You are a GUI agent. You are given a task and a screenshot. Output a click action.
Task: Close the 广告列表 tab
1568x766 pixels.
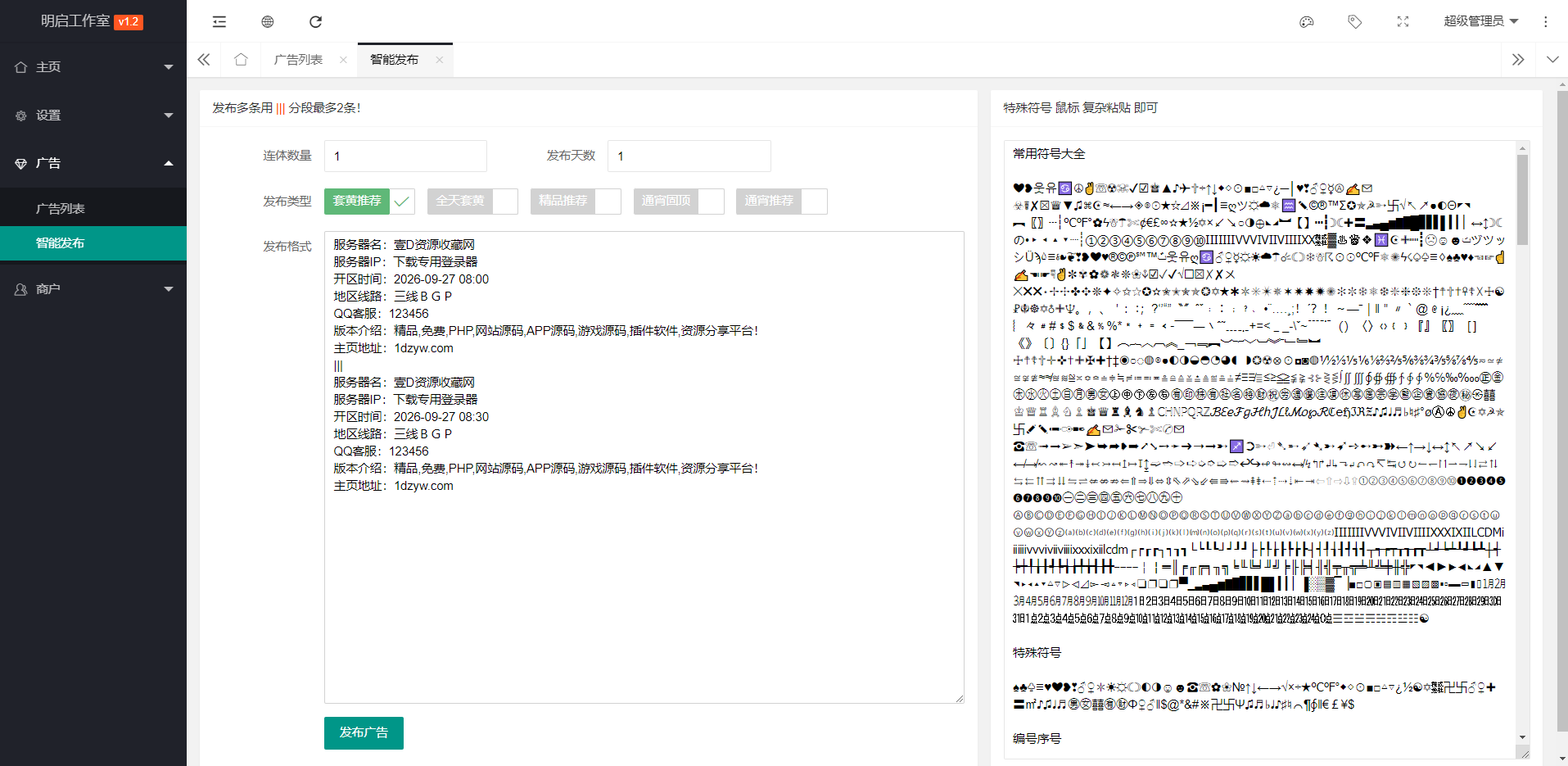point(343,59)
